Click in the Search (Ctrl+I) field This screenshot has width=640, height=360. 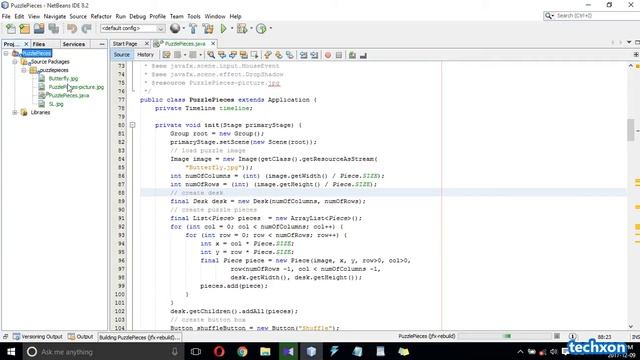(594, 16)
